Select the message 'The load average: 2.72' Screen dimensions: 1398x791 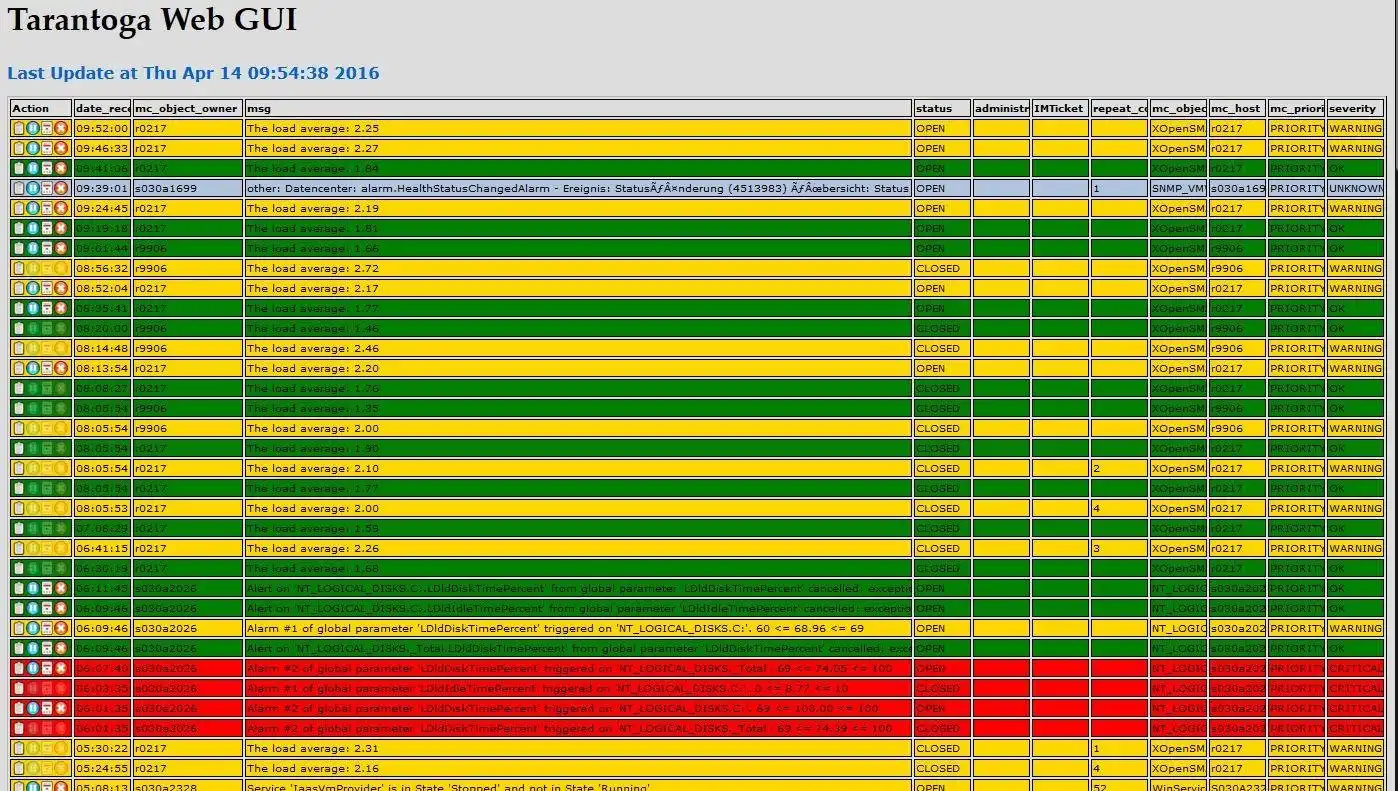pyautogui.click(x=313, y=268)
